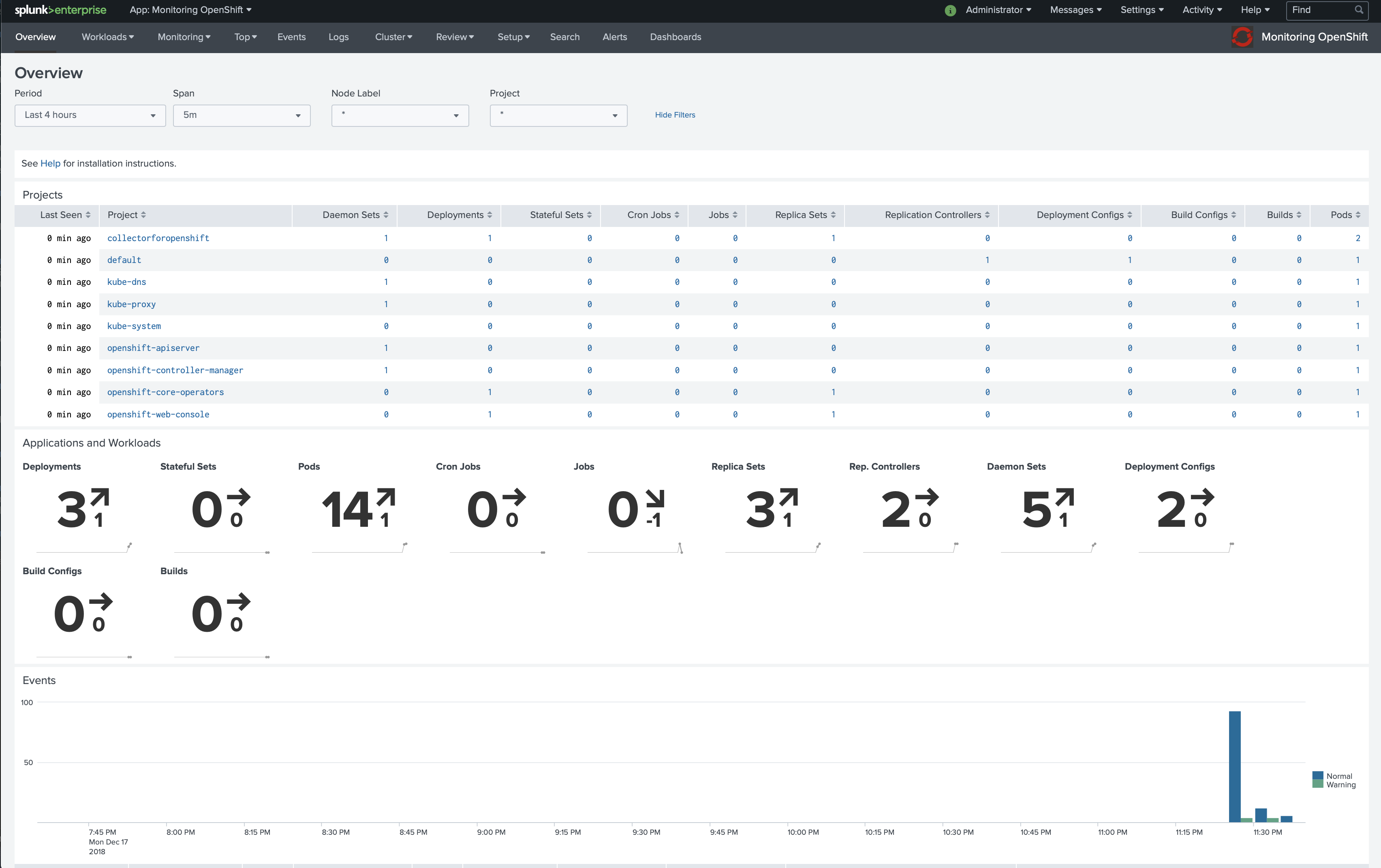1381x868 pixels.
Task: Open the Help link for installation instructions
Action: tap(50, 163)
